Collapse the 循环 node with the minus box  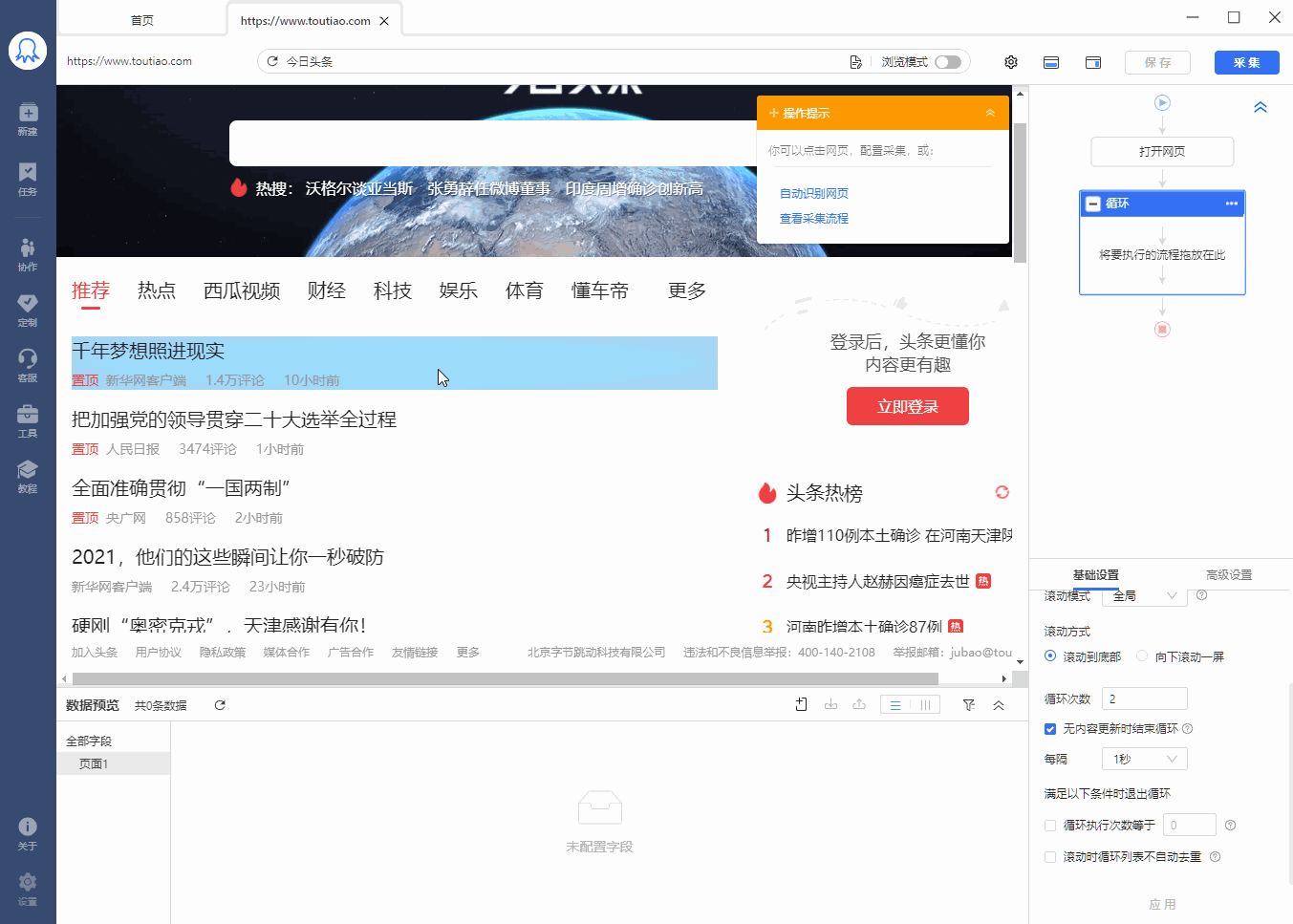1093,204
